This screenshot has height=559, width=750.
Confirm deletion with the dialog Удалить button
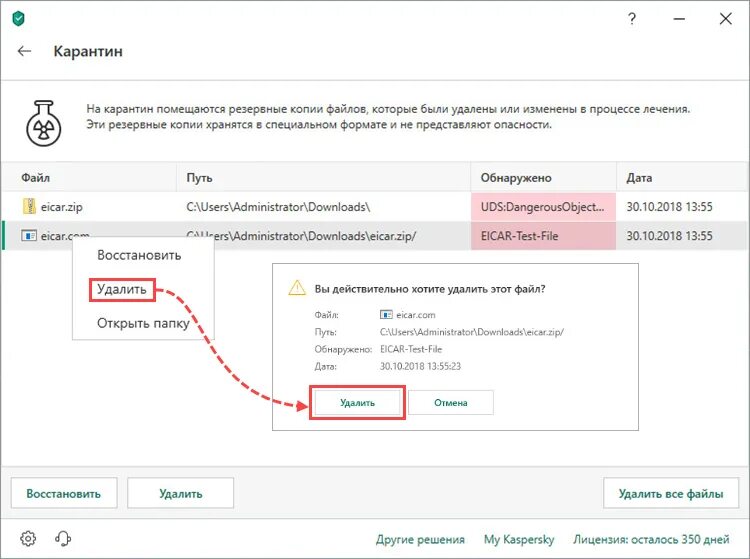357,402
